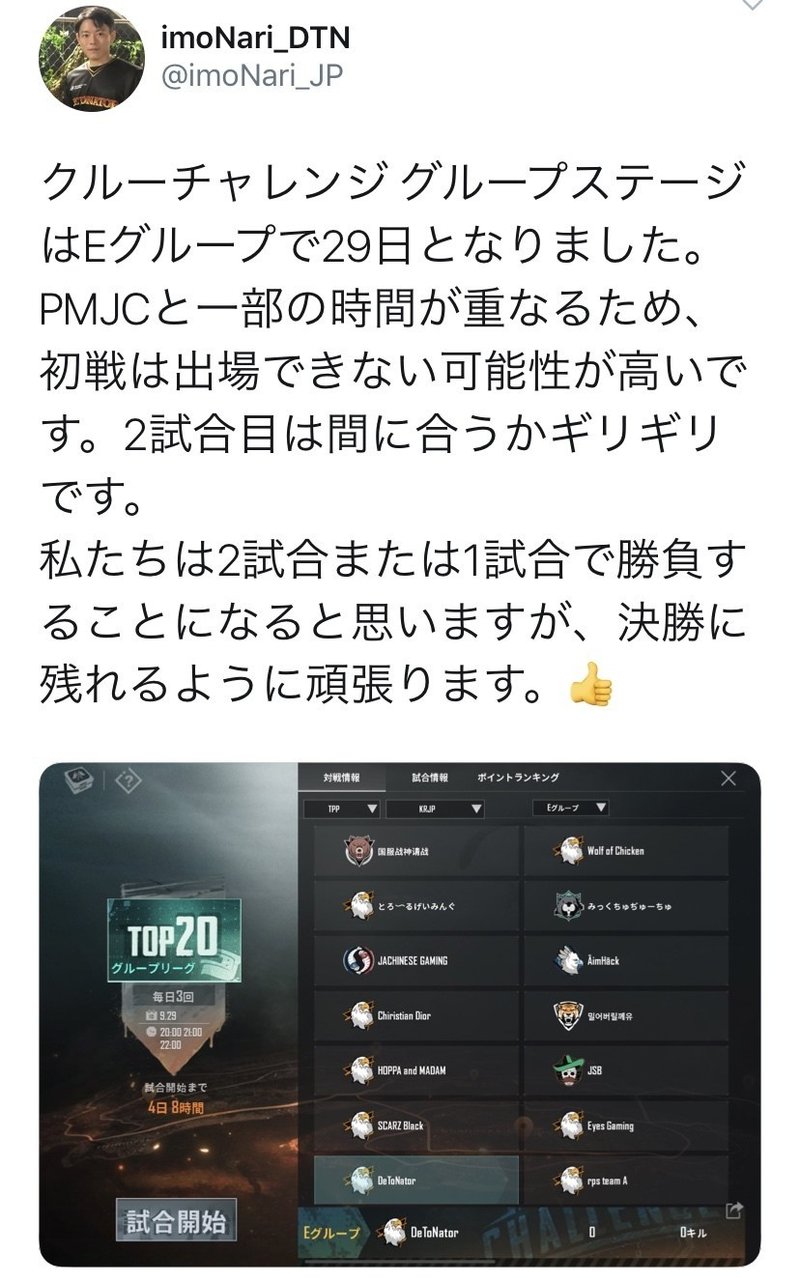Select the JACHINESE GAMING team logo
800x1278 pixels.
coord(357,961)
